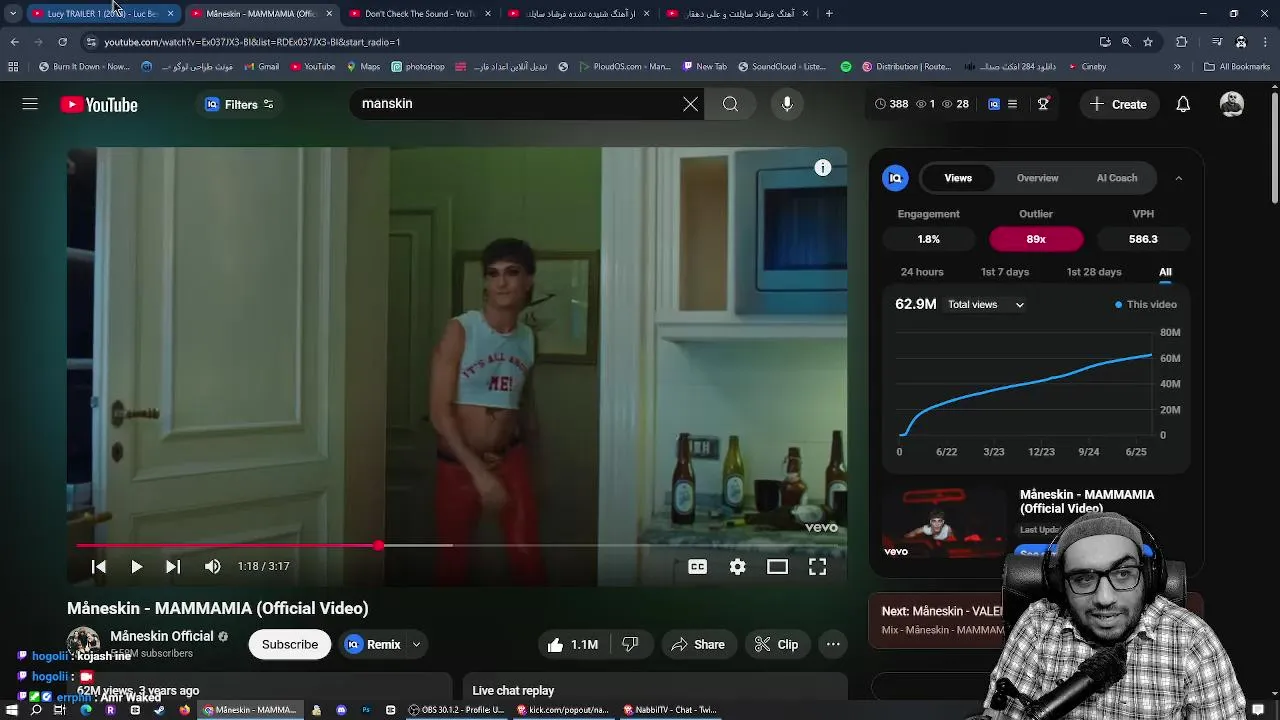Click the red video progress bar scrubber

378,545
